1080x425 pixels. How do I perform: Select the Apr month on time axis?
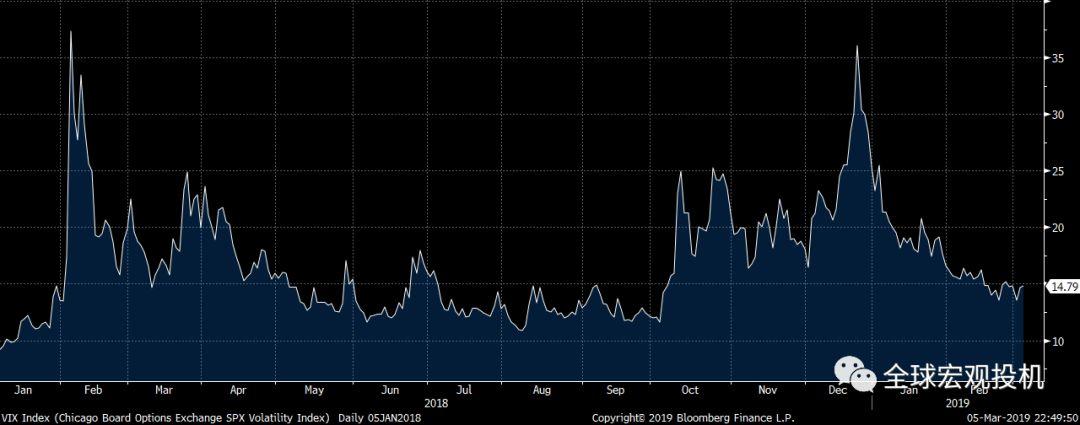(x=238, y=389)
